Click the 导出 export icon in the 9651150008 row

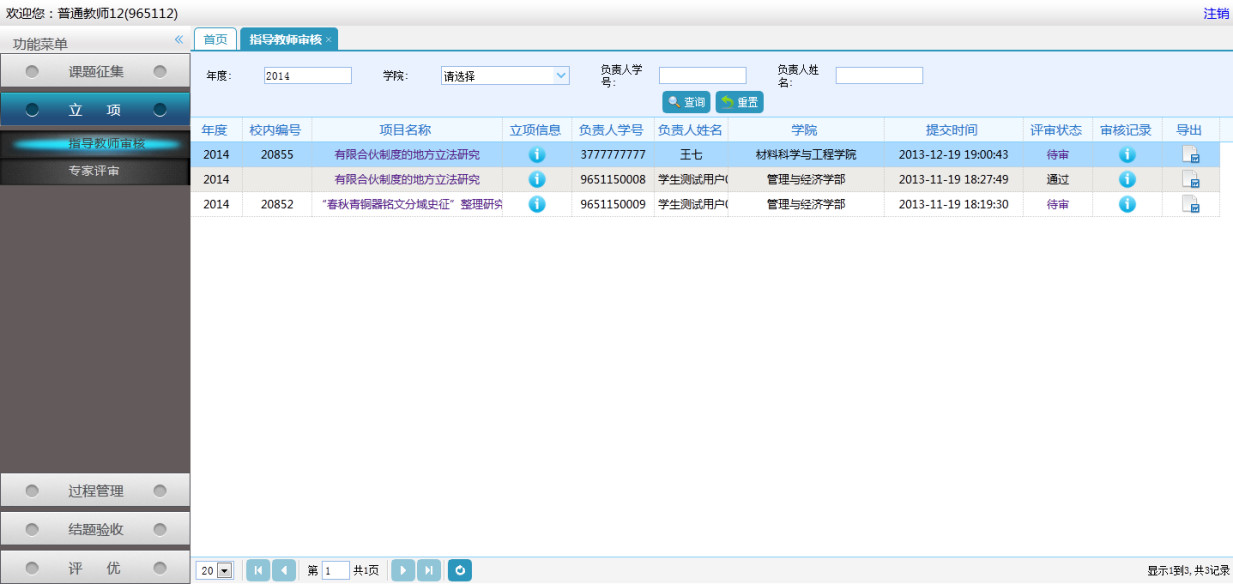click(1190, 179)
